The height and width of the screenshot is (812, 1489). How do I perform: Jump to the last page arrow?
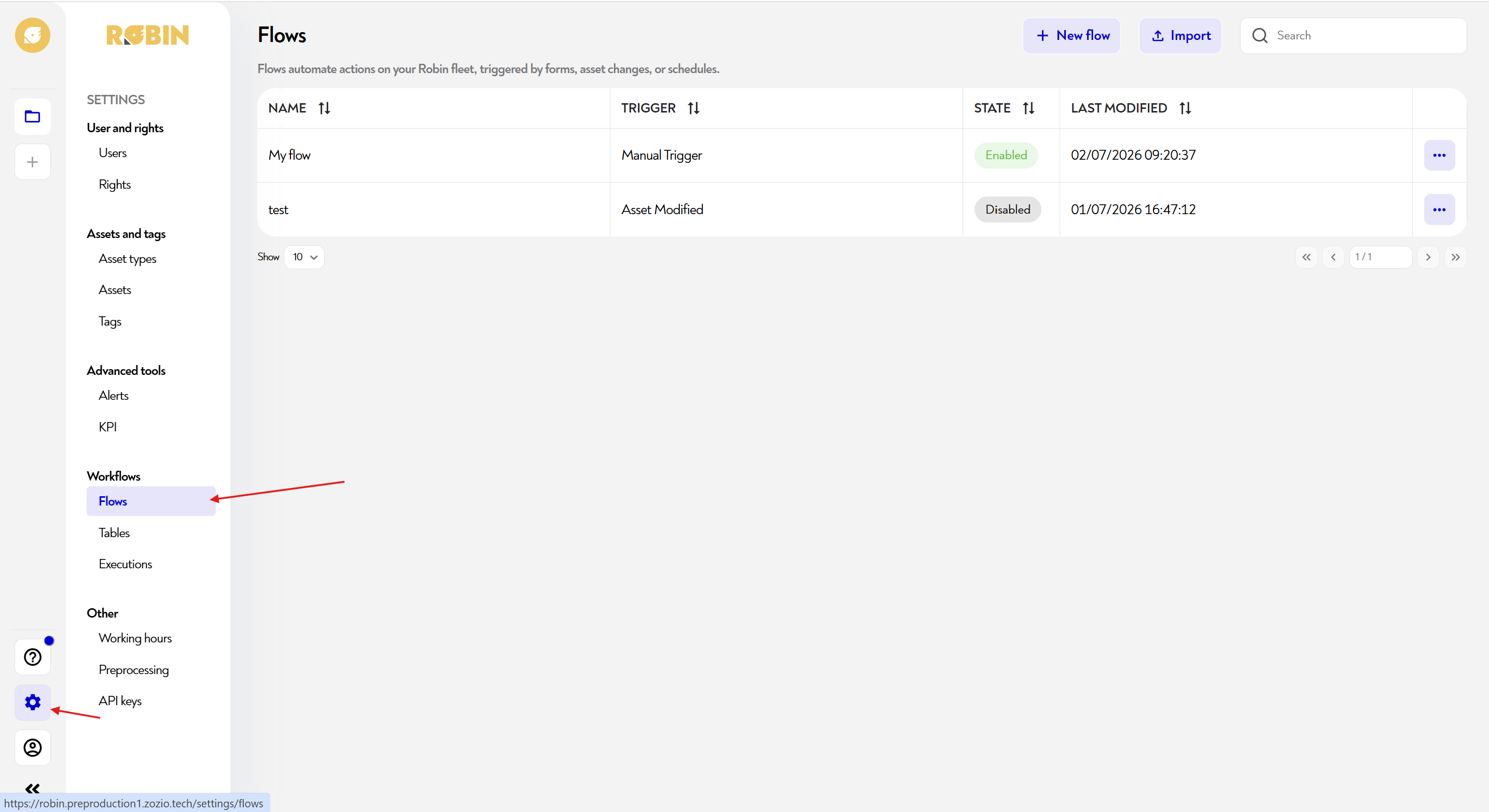click(x=1455, y=257)
